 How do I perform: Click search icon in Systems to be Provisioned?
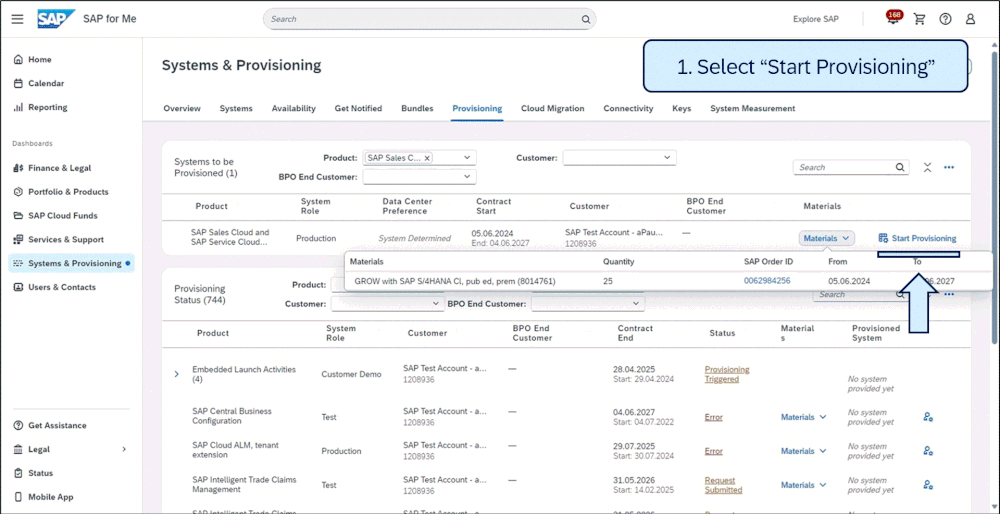[x=900, y=167]
